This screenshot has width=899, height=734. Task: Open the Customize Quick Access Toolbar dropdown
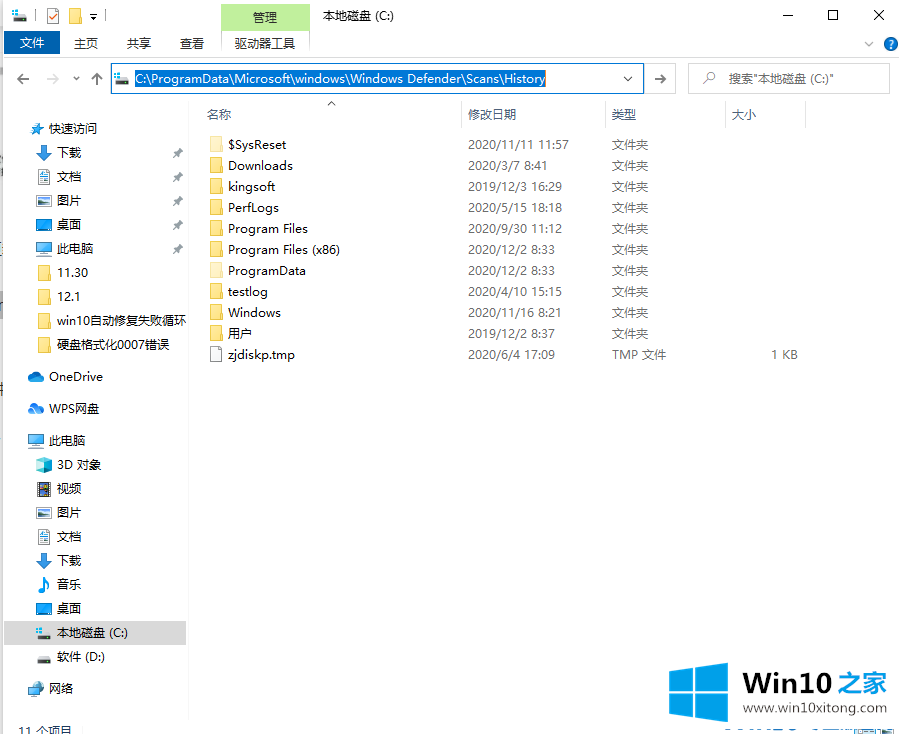[x=93, y=17]
